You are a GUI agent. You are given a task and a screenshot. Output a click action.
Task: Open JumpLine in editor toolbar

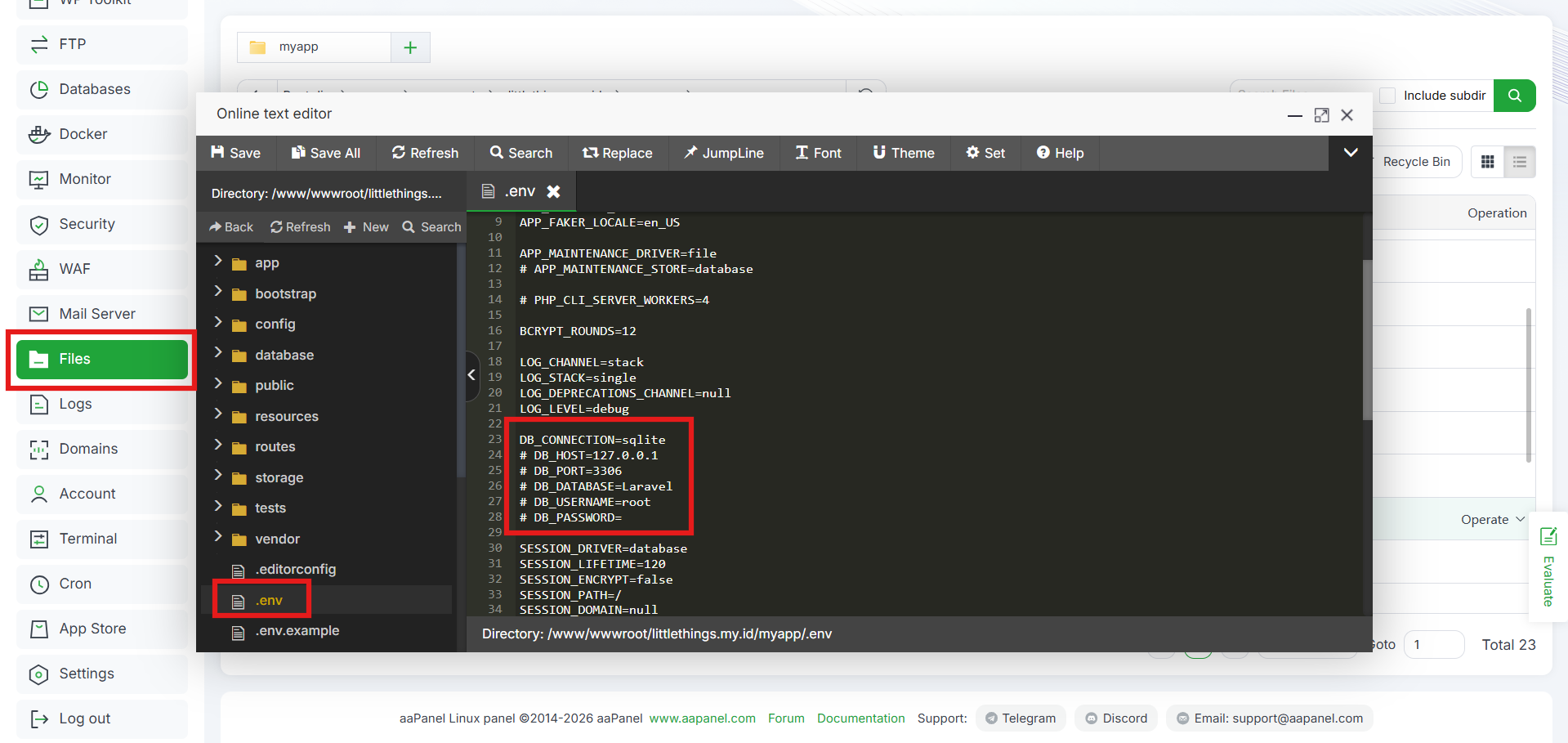click(x=724, y=153)
